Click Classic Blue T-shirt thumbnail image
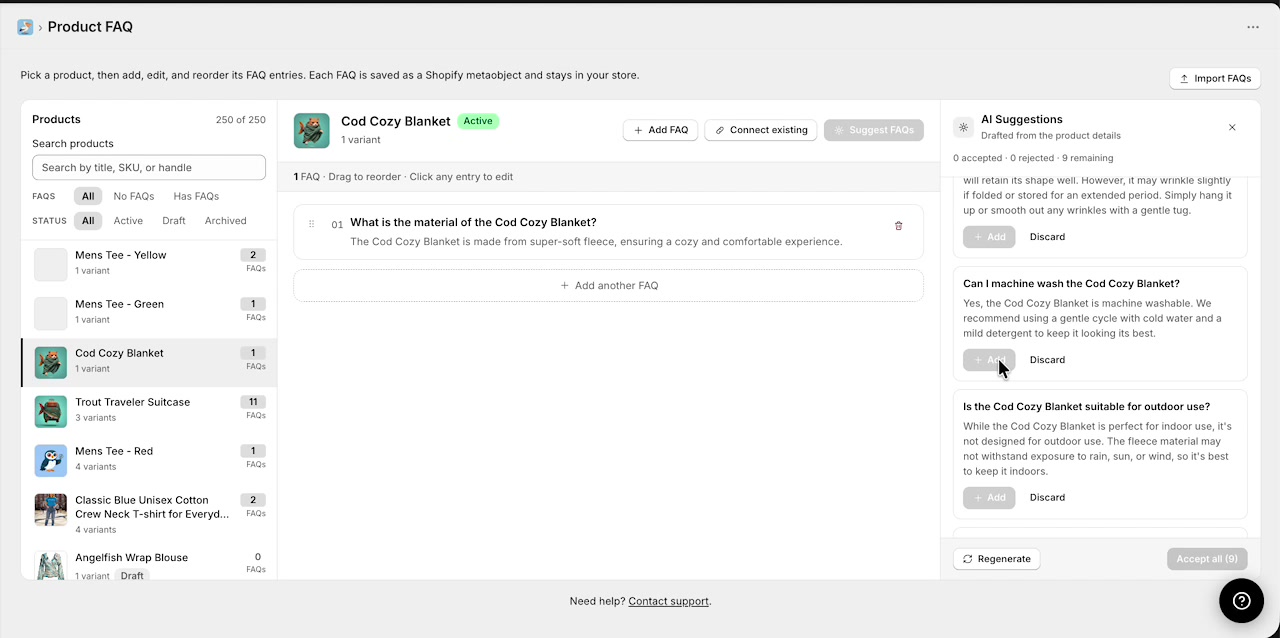 [51, 510]
